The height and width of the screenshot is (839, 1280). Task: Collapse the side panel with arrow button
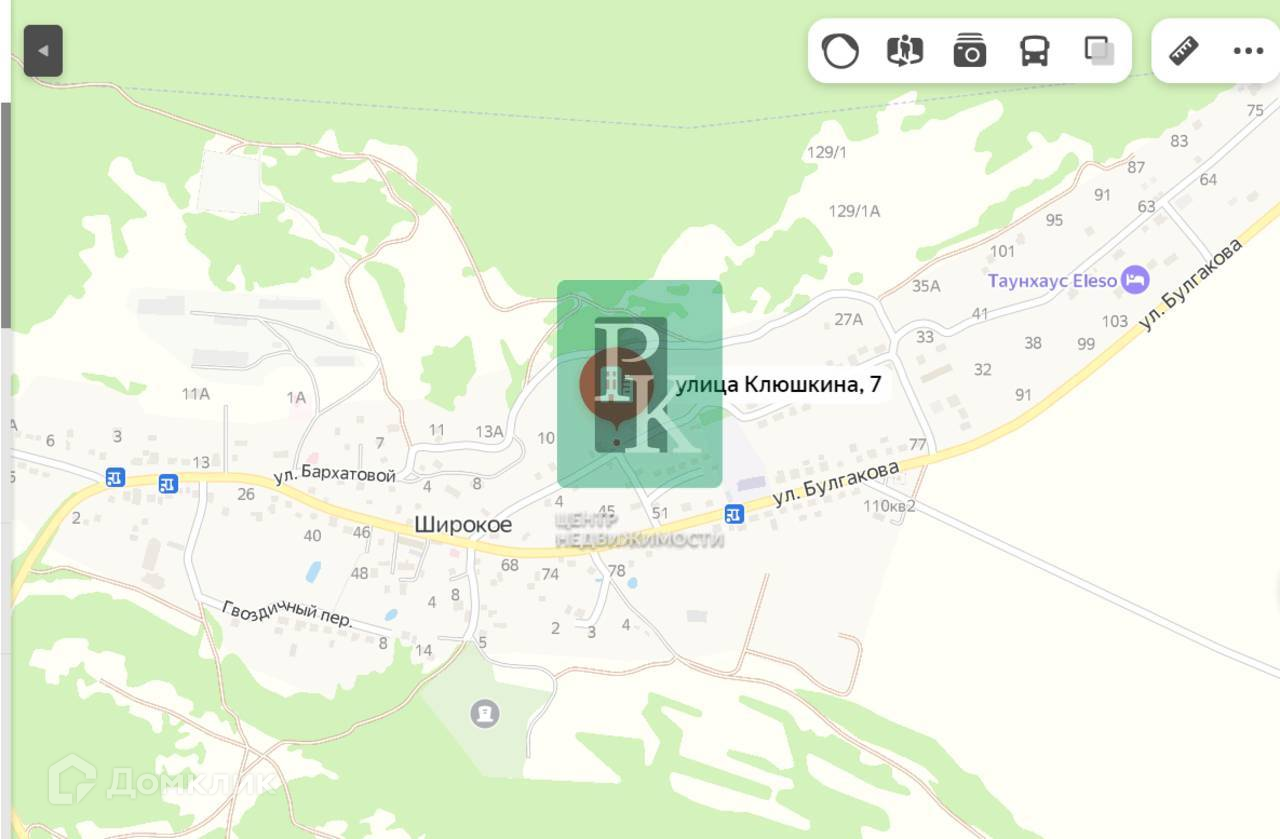coord(43,51)
